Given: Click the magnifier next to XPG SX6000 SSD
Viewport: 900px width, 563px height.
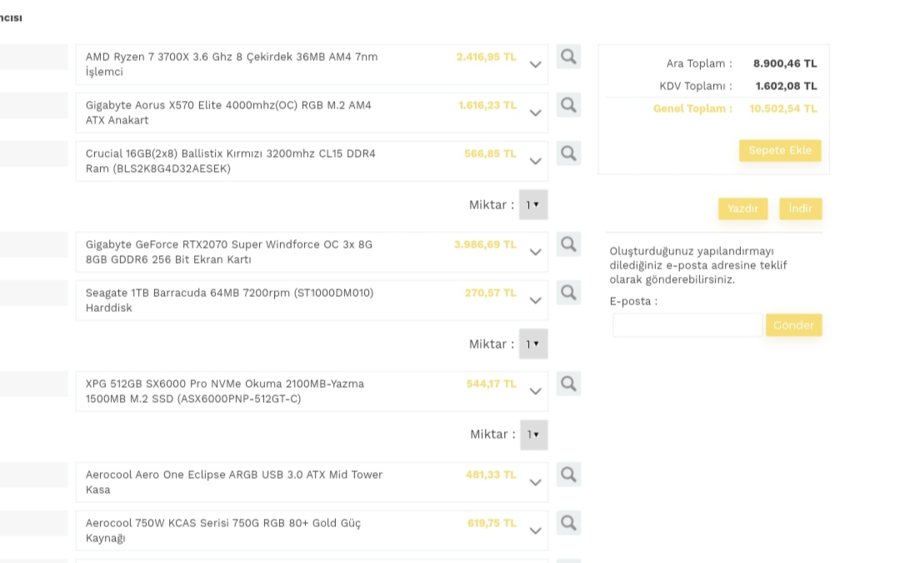Looking at the screenshot, I should click(568, 383).
